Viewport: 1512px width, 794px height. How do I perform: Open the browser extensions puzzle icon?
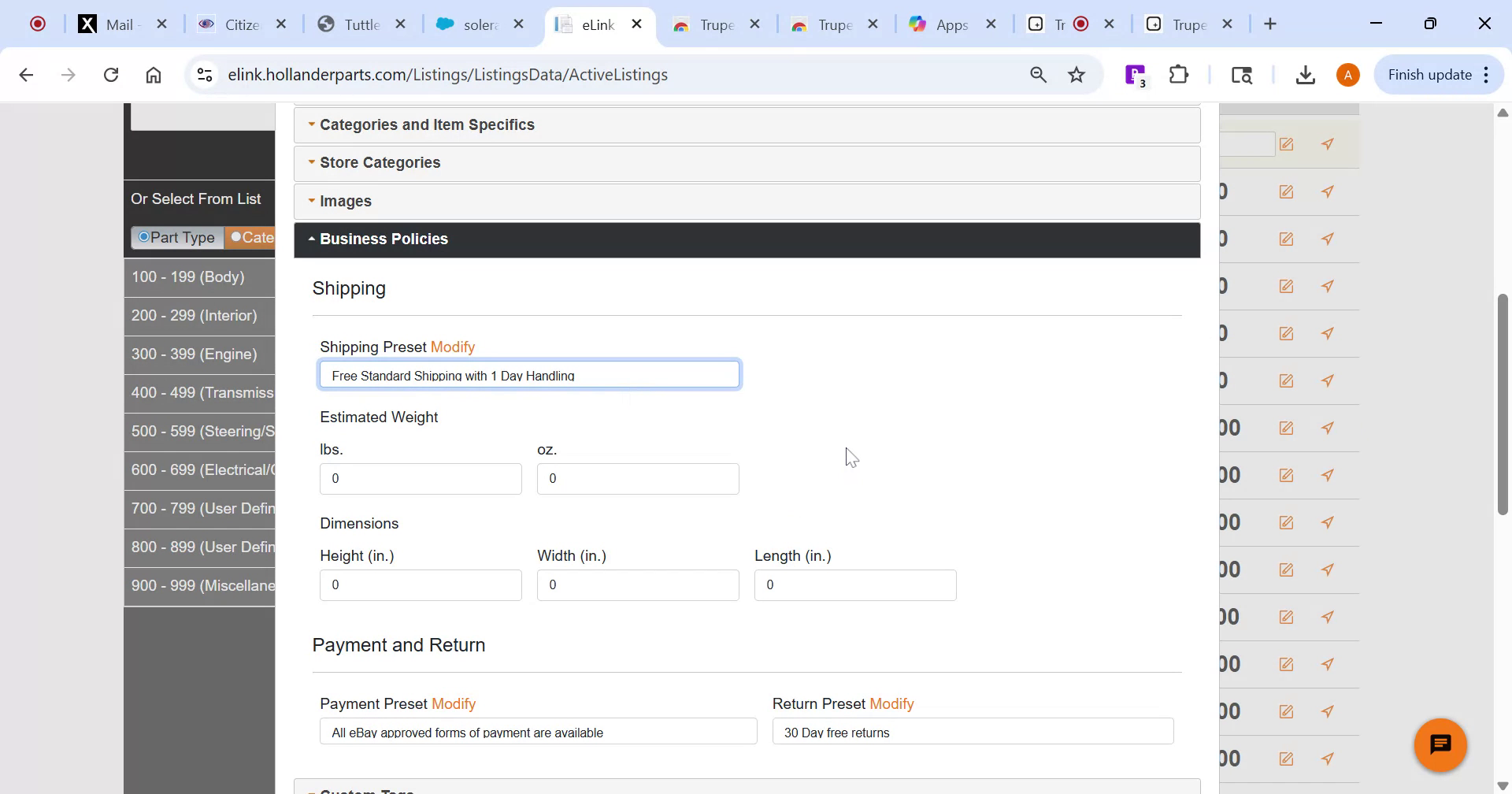click(x=1179, y=75)
